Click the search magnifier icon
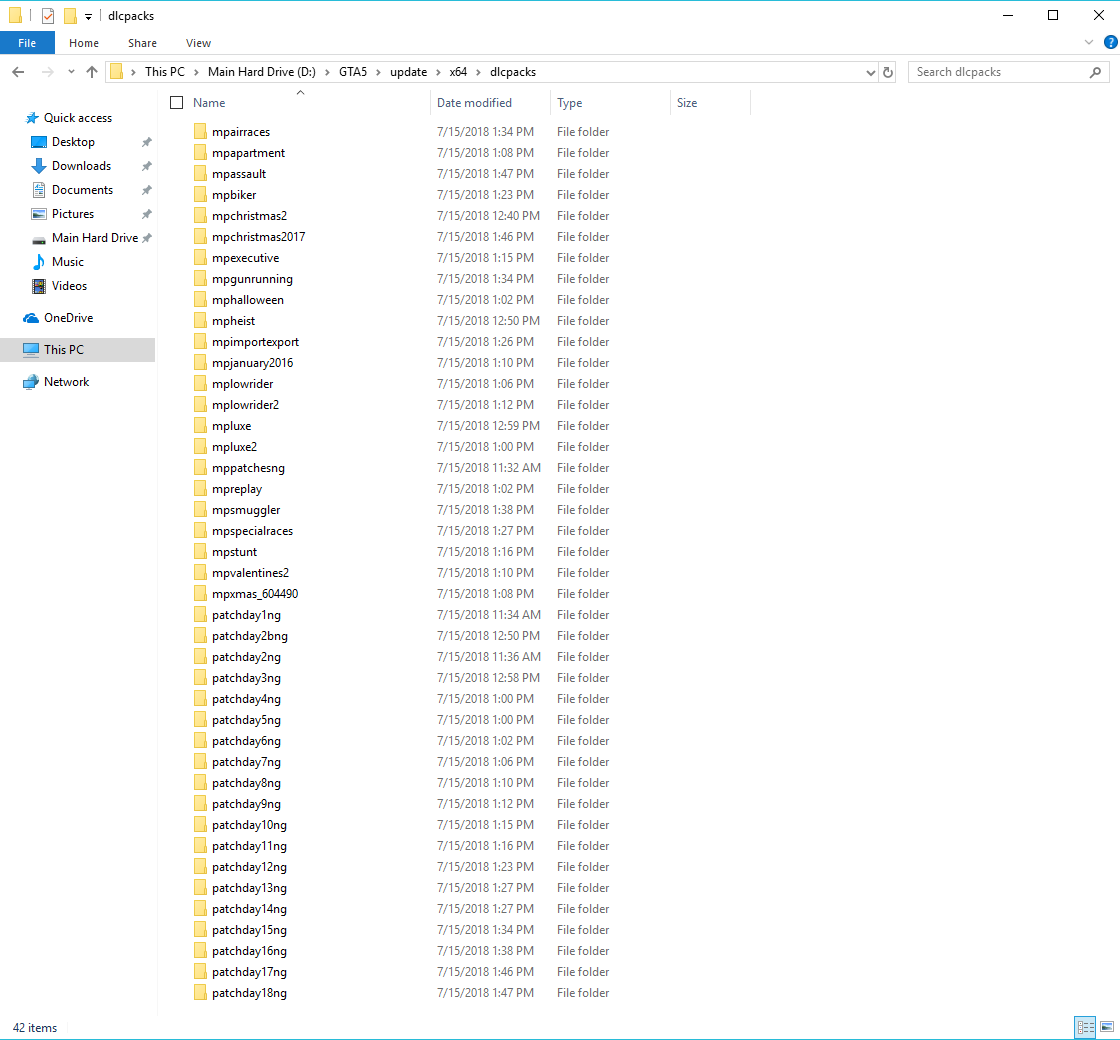1120x1040 pixels. click(x=1095, y=72)
